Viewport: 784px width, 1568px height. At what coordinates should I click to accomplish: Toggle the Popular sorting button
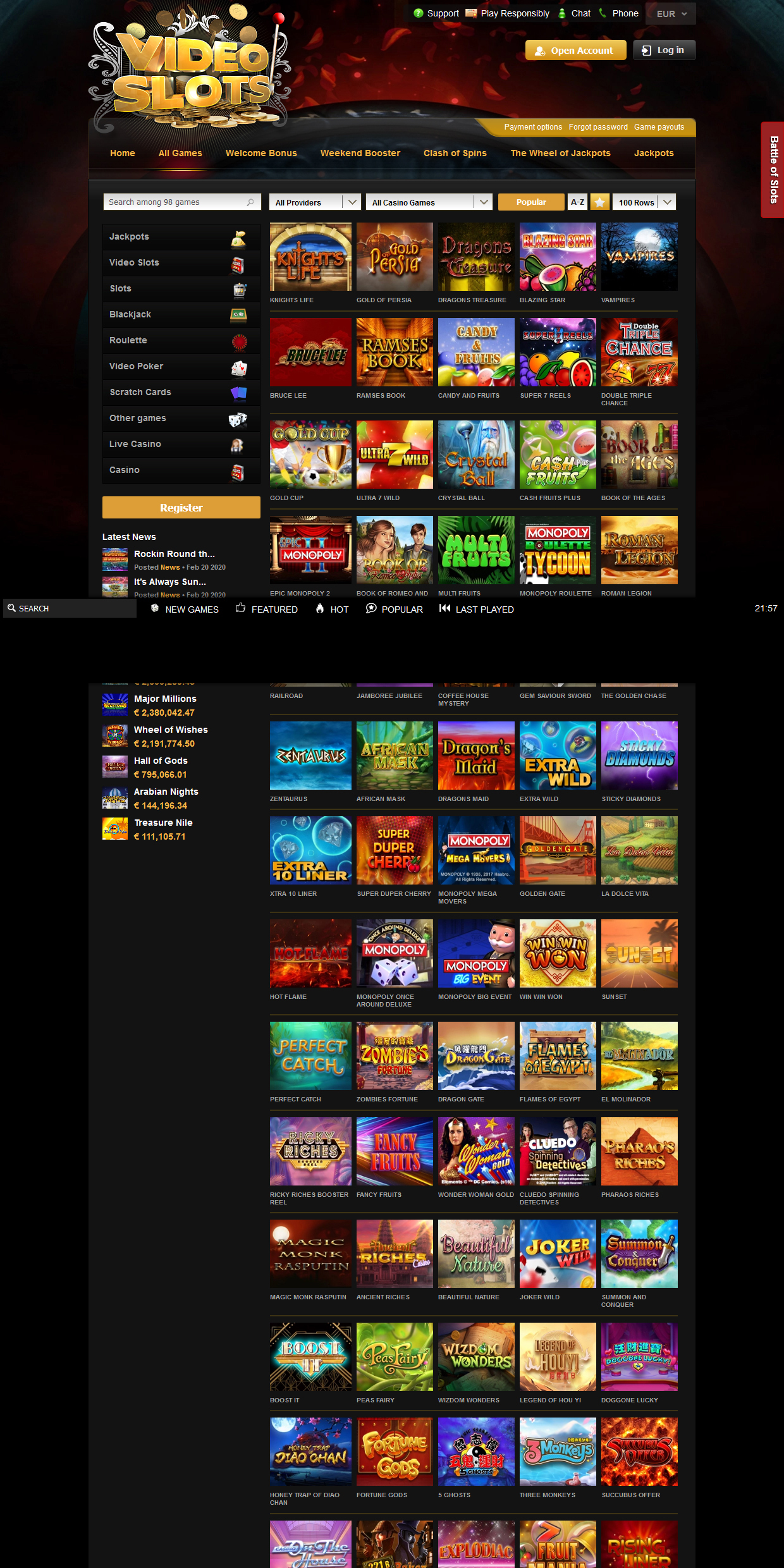coord(531,202)
